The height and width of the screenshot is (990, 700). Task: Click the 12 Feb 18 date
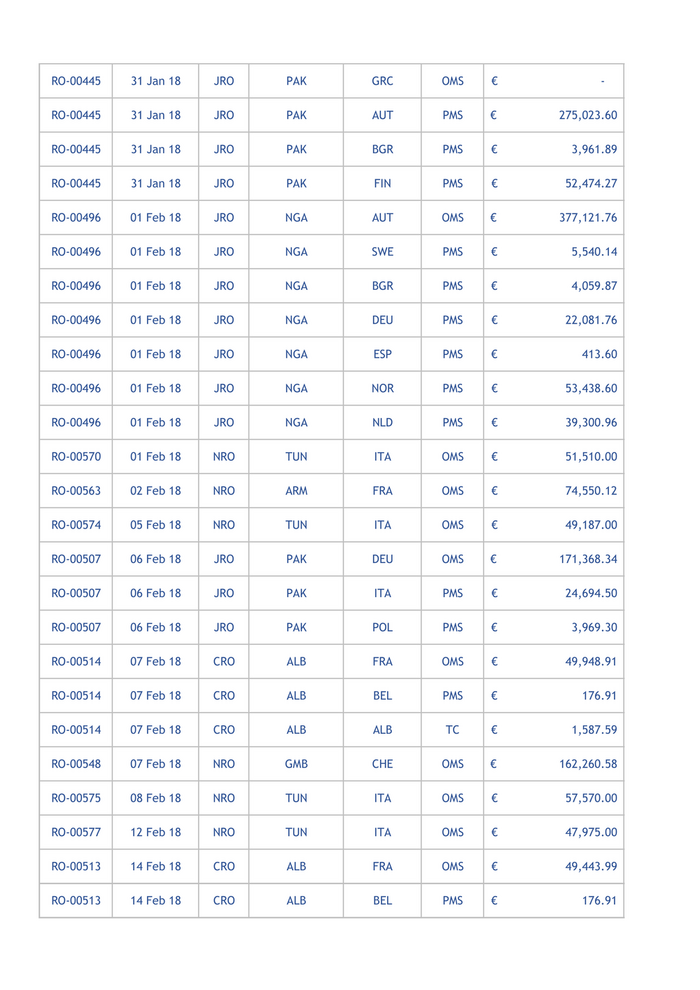(x=156, y=832)
